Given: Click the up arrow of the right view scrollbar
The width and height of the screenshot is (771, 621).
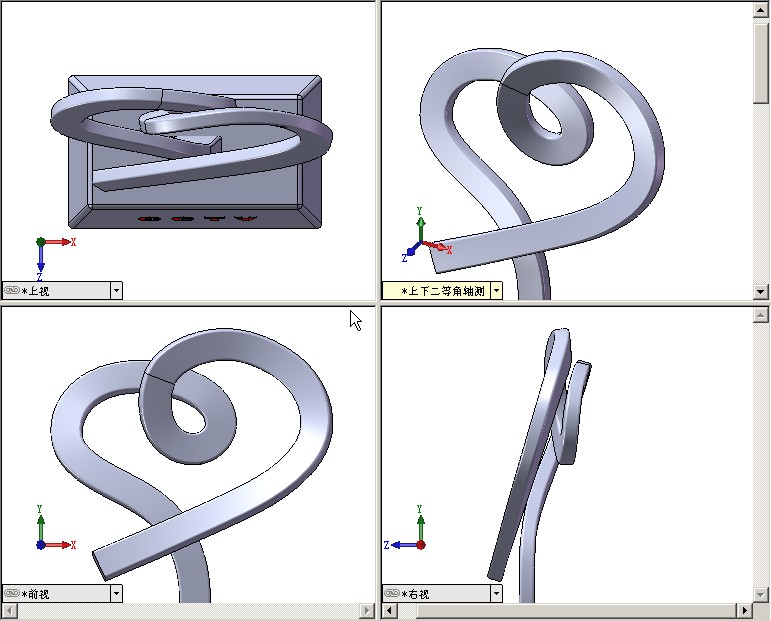Looking at the screenshot, I should (761, 315).
